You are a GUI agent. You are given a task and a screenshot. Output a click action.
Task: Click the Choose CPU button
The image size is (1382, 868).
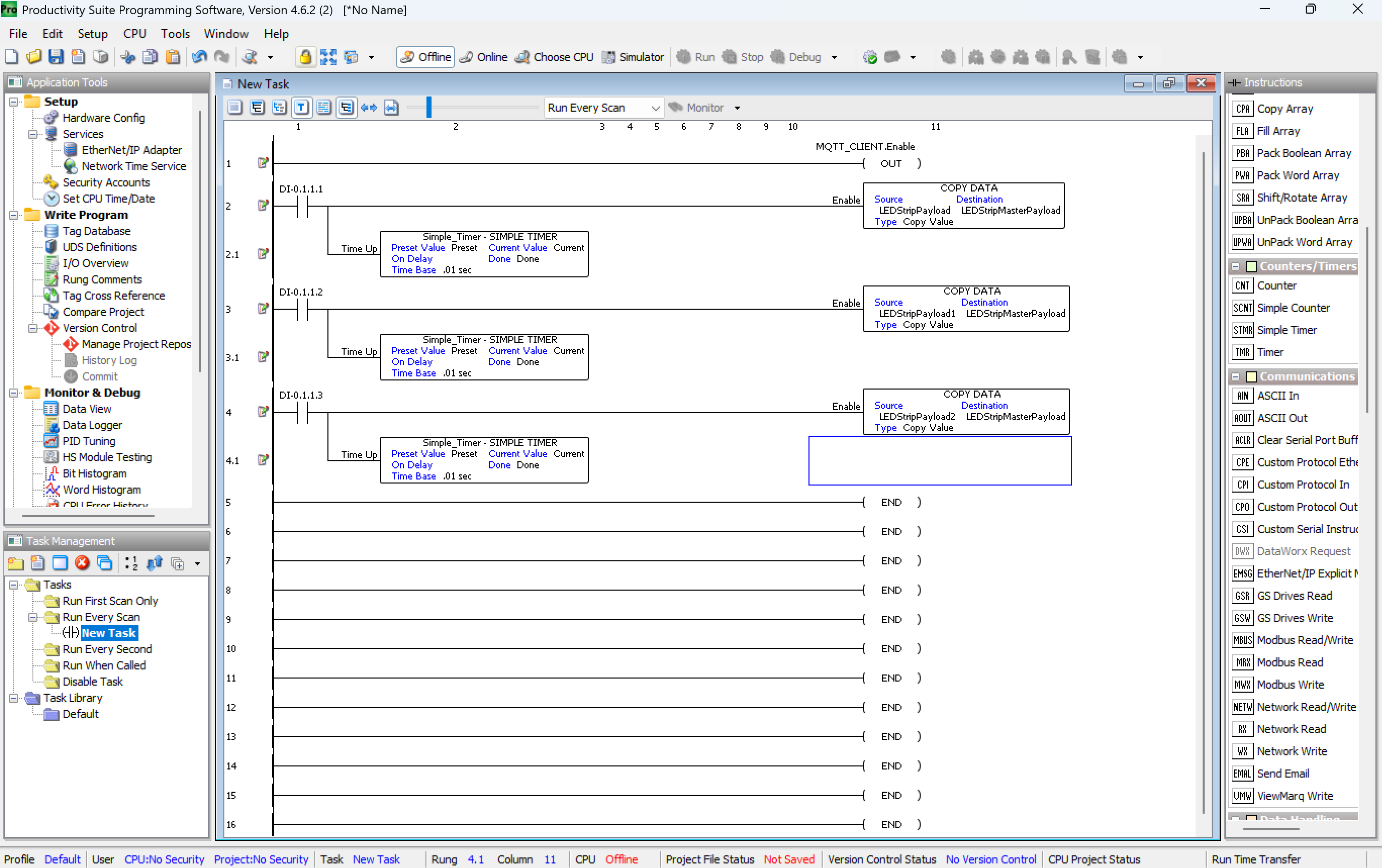[x=554, y=57]
